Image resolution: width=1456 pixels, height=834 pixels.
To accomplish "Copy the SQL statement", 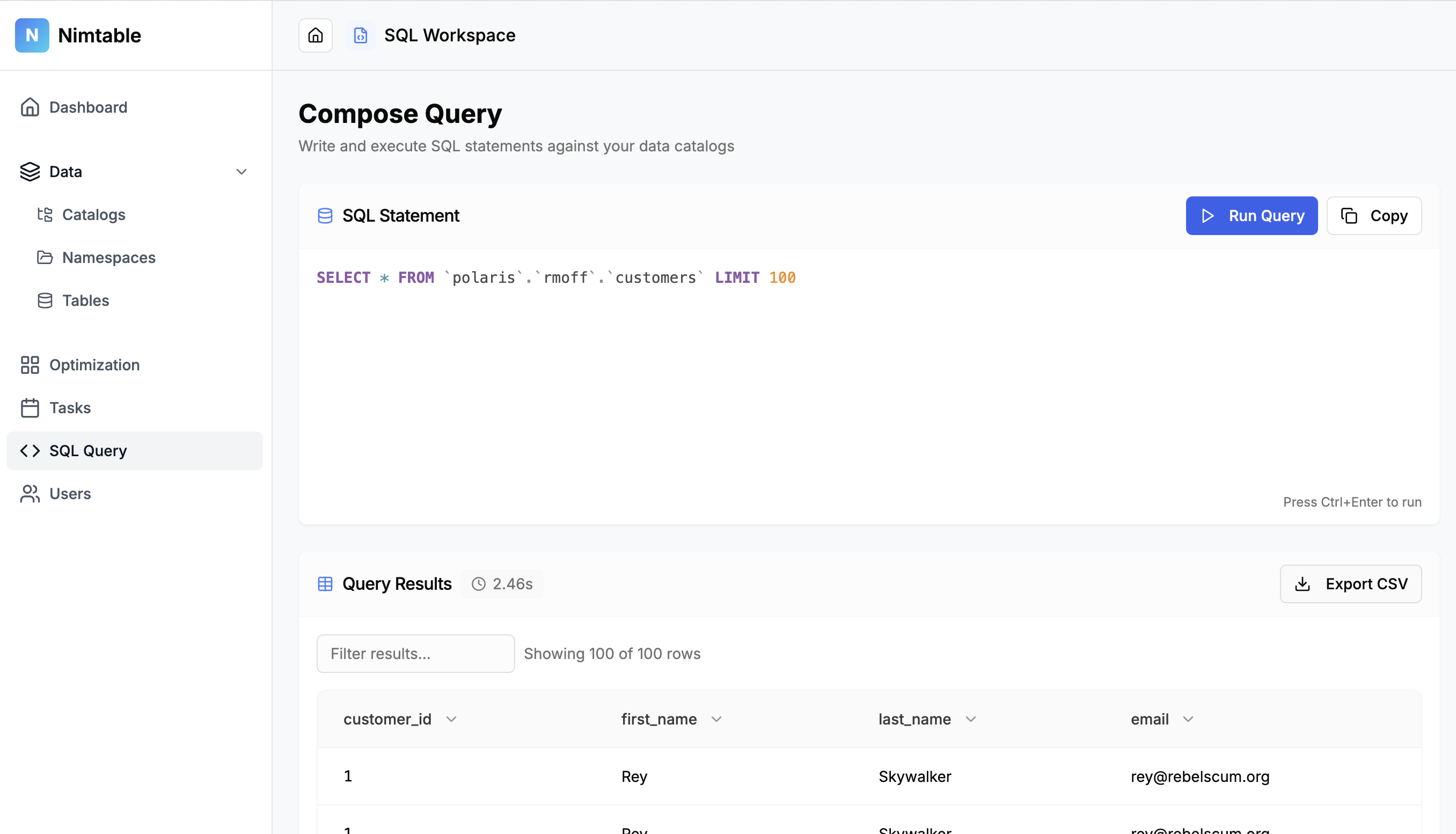I will point(1373,216).
